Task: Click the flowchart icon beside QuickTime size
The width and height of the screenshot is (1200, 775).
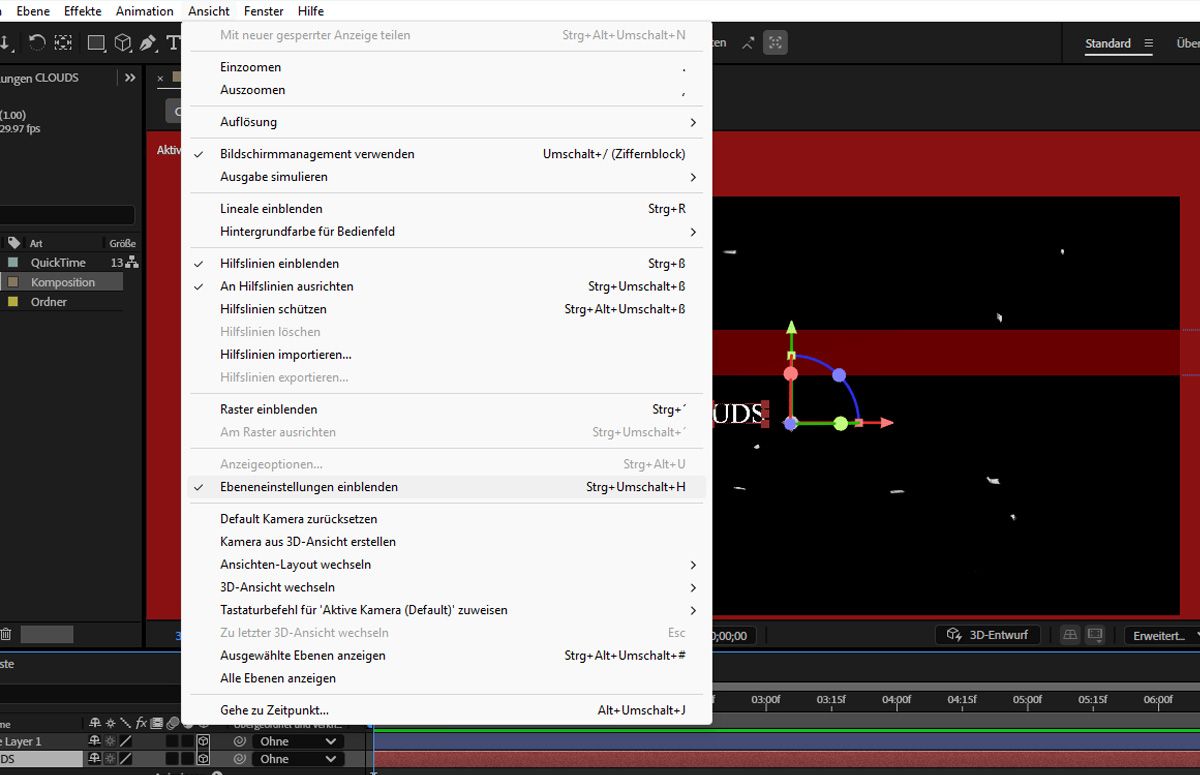Action: [132, 263]
